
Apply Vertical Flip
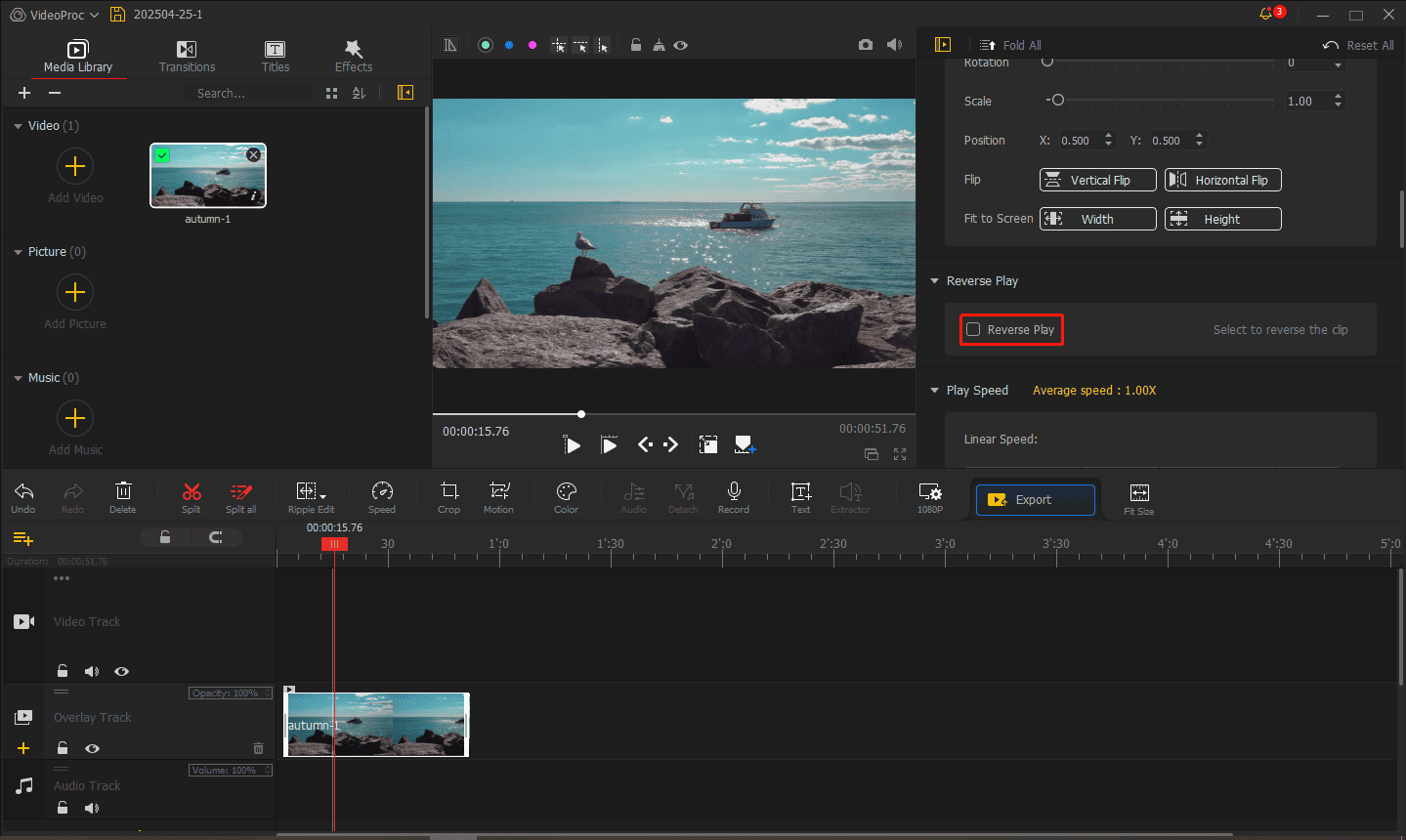pos(1098,180)
